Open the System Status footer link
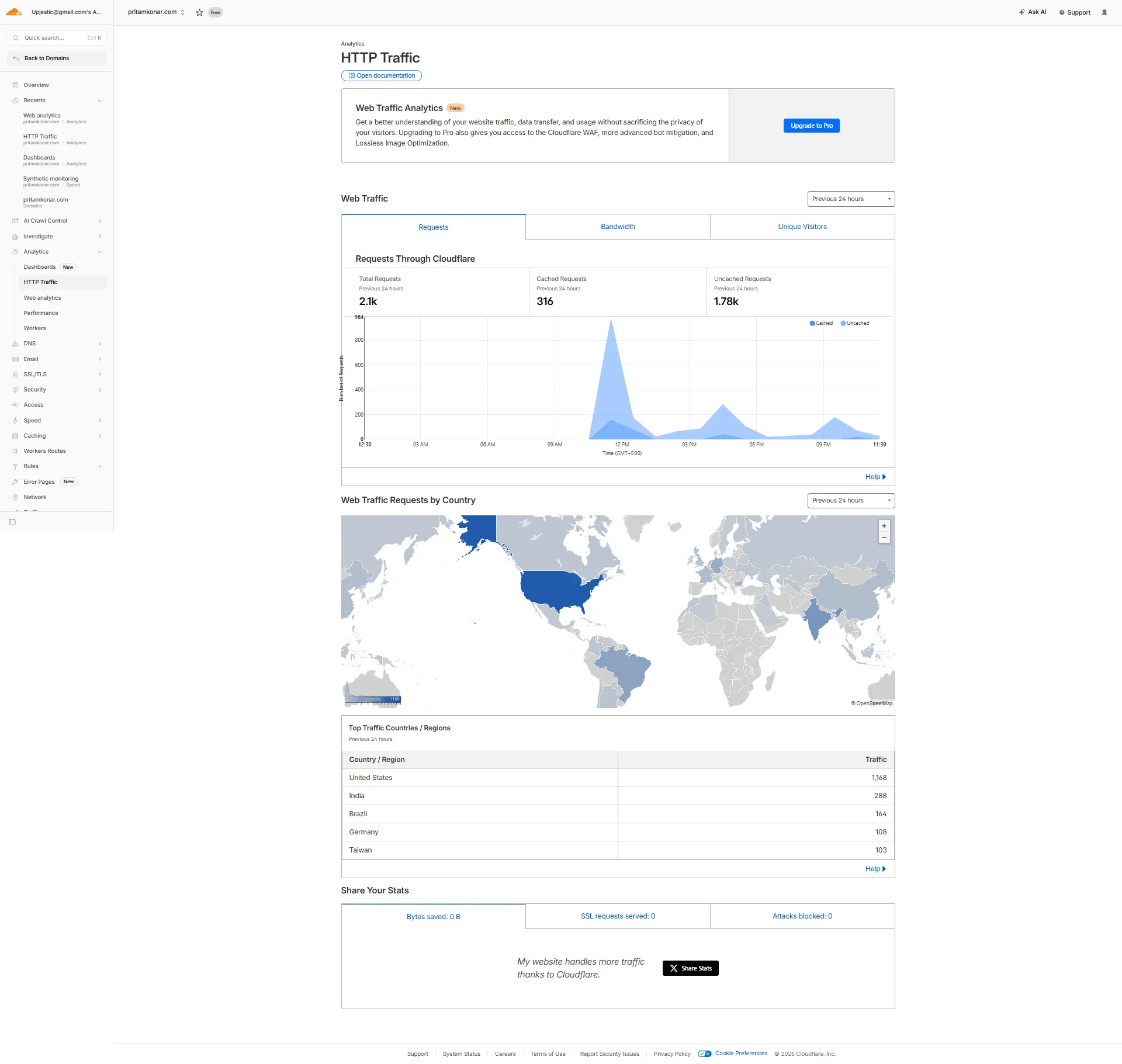1122x1064 pixels. (x=462, y=1054)
